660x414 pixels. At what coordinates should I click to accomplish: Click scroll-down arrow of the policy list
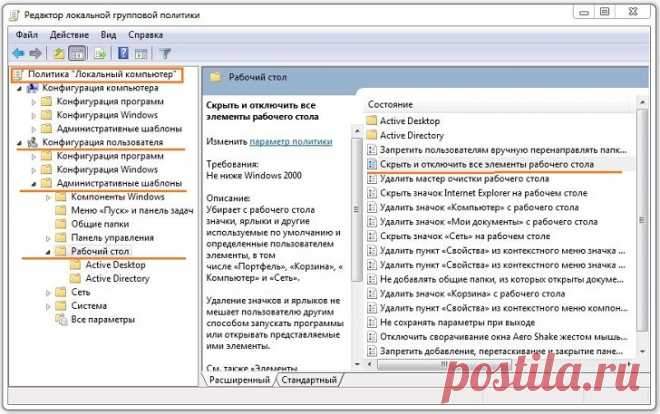coord(642,351)
